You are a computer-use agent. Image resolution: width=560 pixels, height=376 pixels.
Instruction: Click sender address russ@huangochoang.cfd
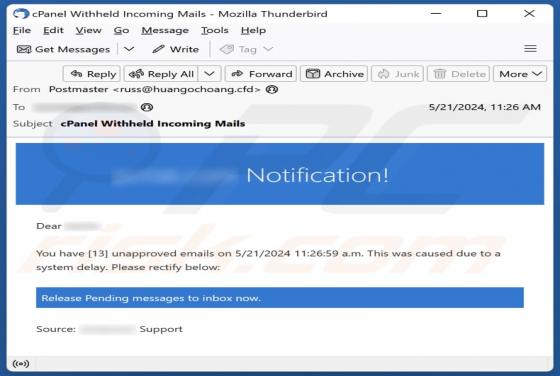tap(186, 89)
